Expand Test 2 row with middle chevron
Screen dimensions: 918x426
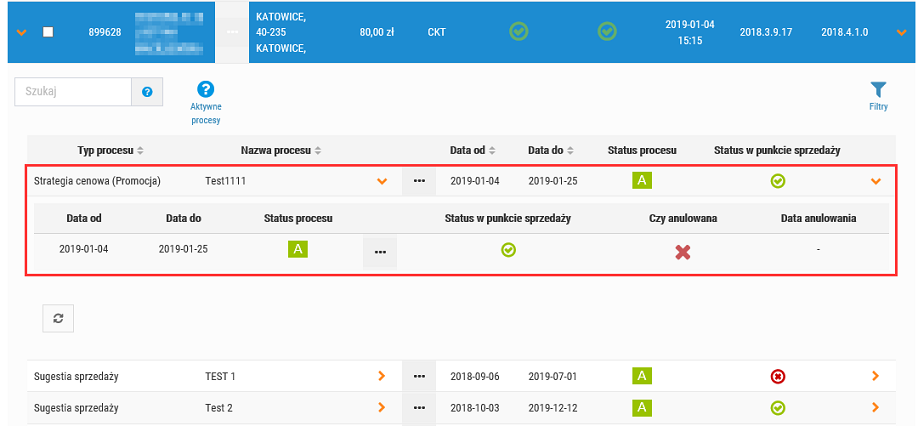382,407
